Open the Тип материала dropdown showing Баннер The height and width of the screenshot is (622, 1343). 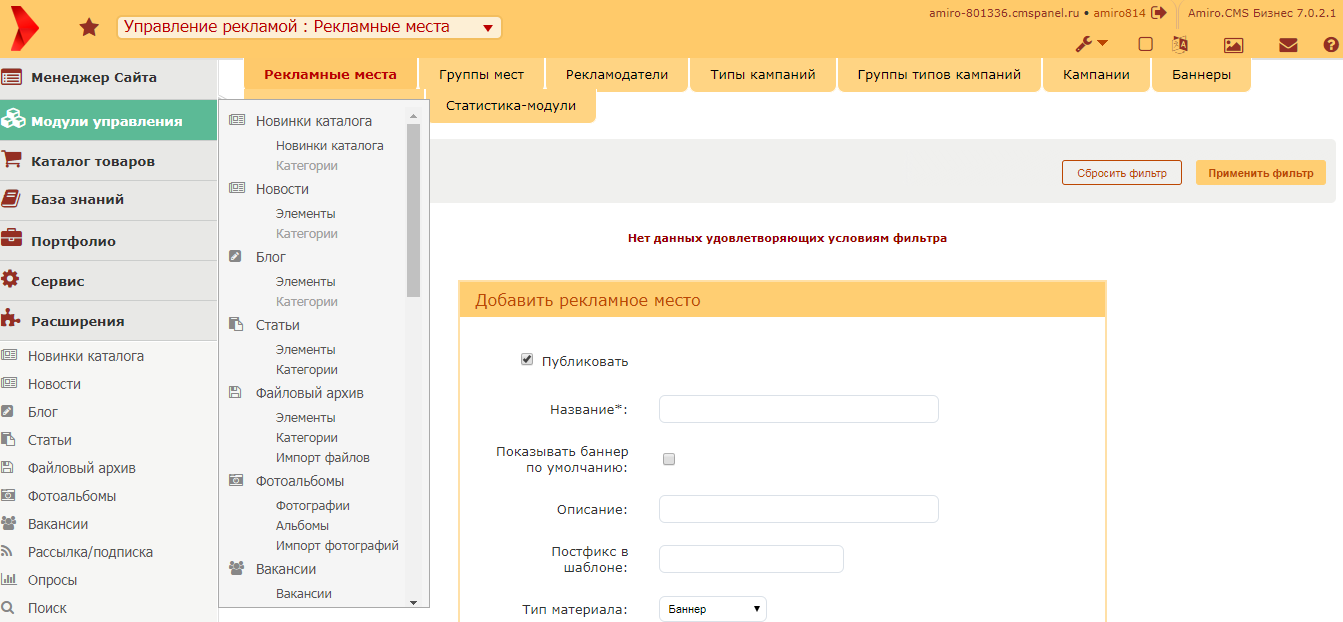pyautogui.click(x=712, y=608)
